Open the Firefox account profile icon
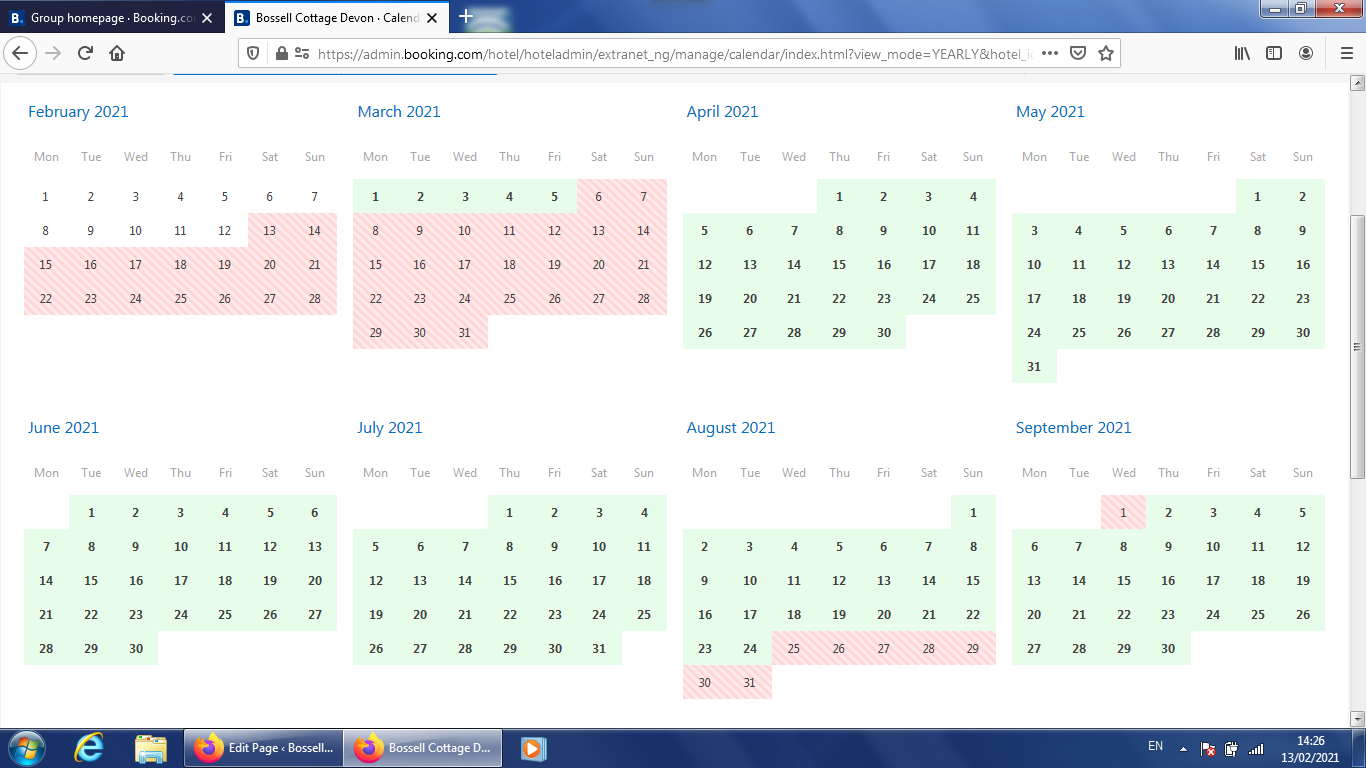Viewport: 1366px width, 768px height. pos(1306,53)
